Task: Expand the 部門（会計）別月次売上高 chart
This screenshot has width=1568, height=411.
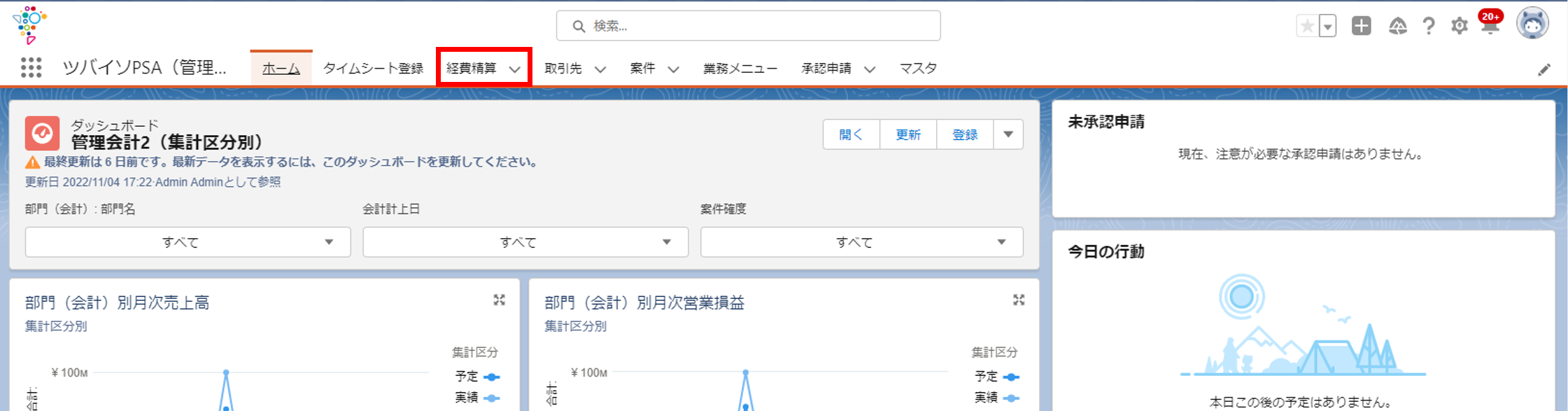Action: (499, 300)
